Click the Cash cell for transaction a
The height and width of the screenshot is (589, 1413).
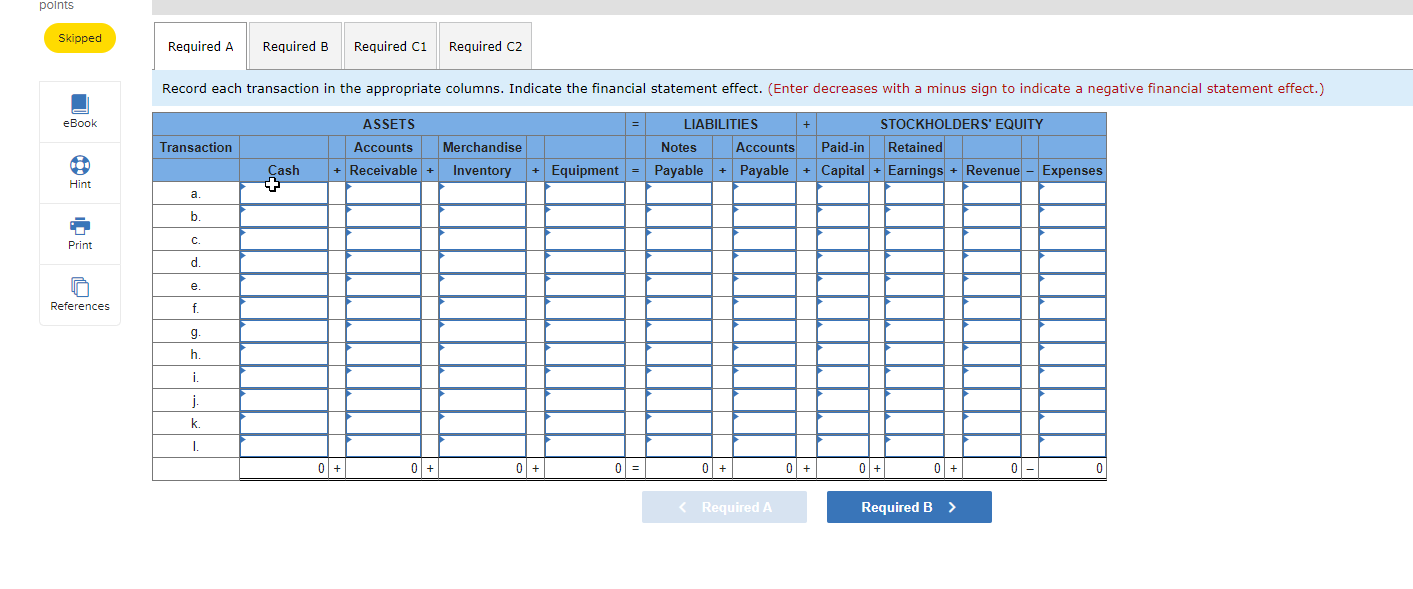coord(283,192)
